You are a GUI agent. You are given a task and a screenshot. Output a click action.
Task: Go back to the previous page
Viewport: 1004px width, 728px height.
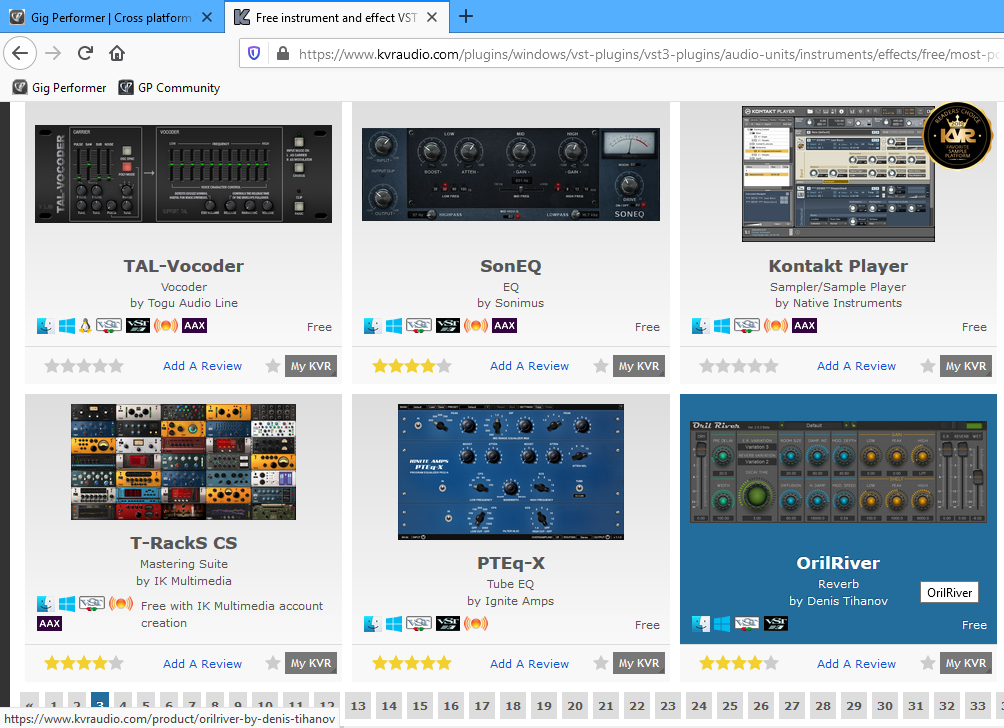pyautogui.click(x=20, y=53)
